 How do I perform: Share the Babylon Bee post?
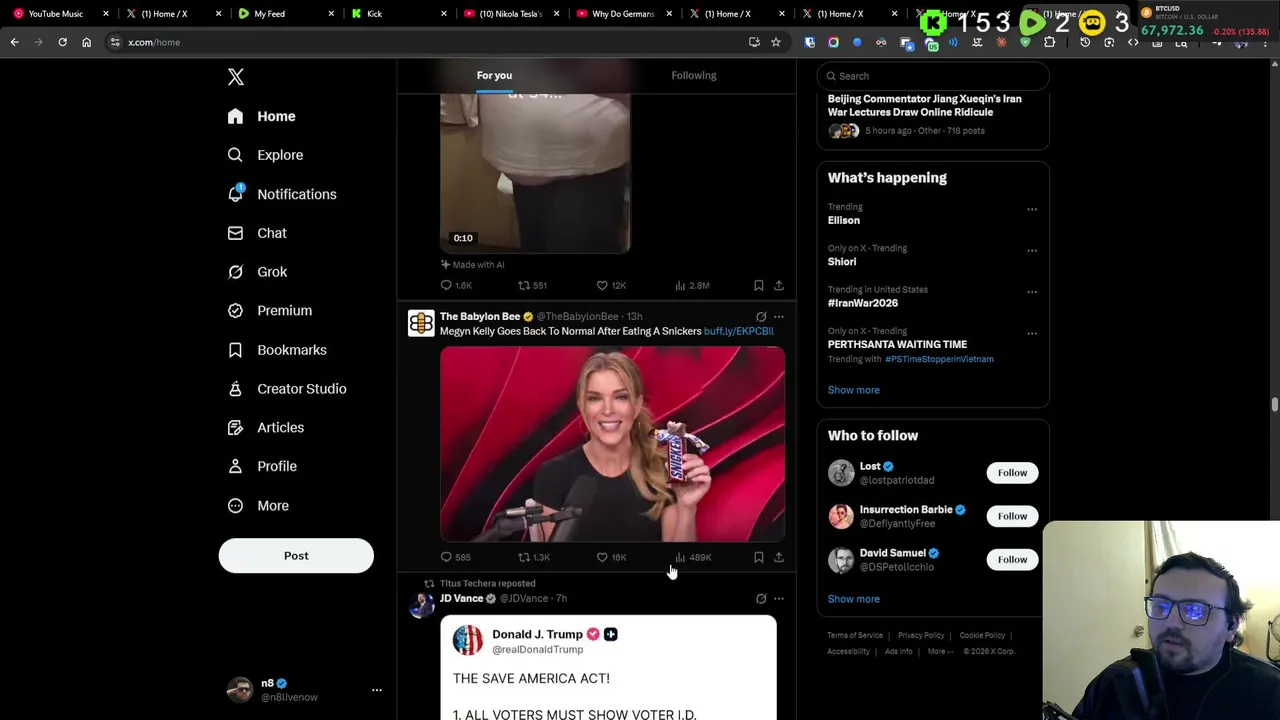pyautogui.click(x=779, y=557)
